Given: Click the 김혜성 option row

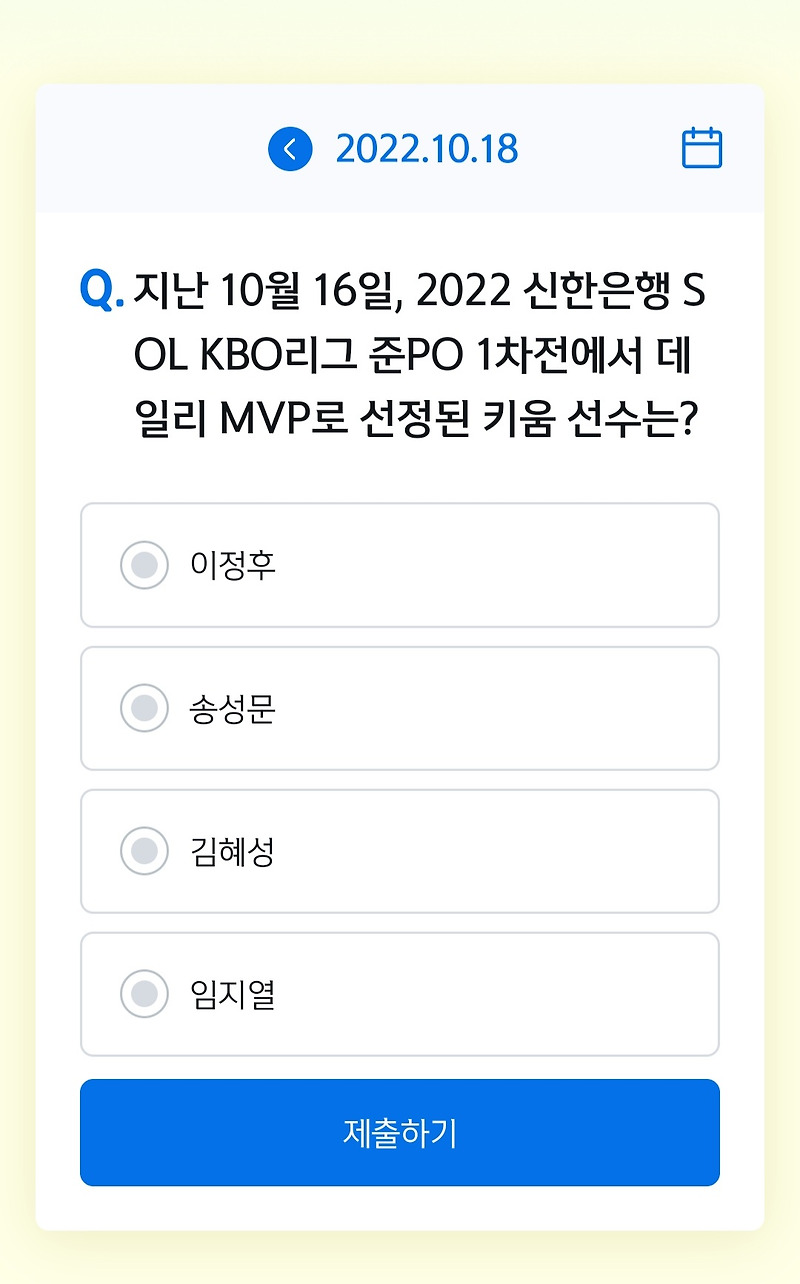Looking at the screenshot, I should [400, 851].
